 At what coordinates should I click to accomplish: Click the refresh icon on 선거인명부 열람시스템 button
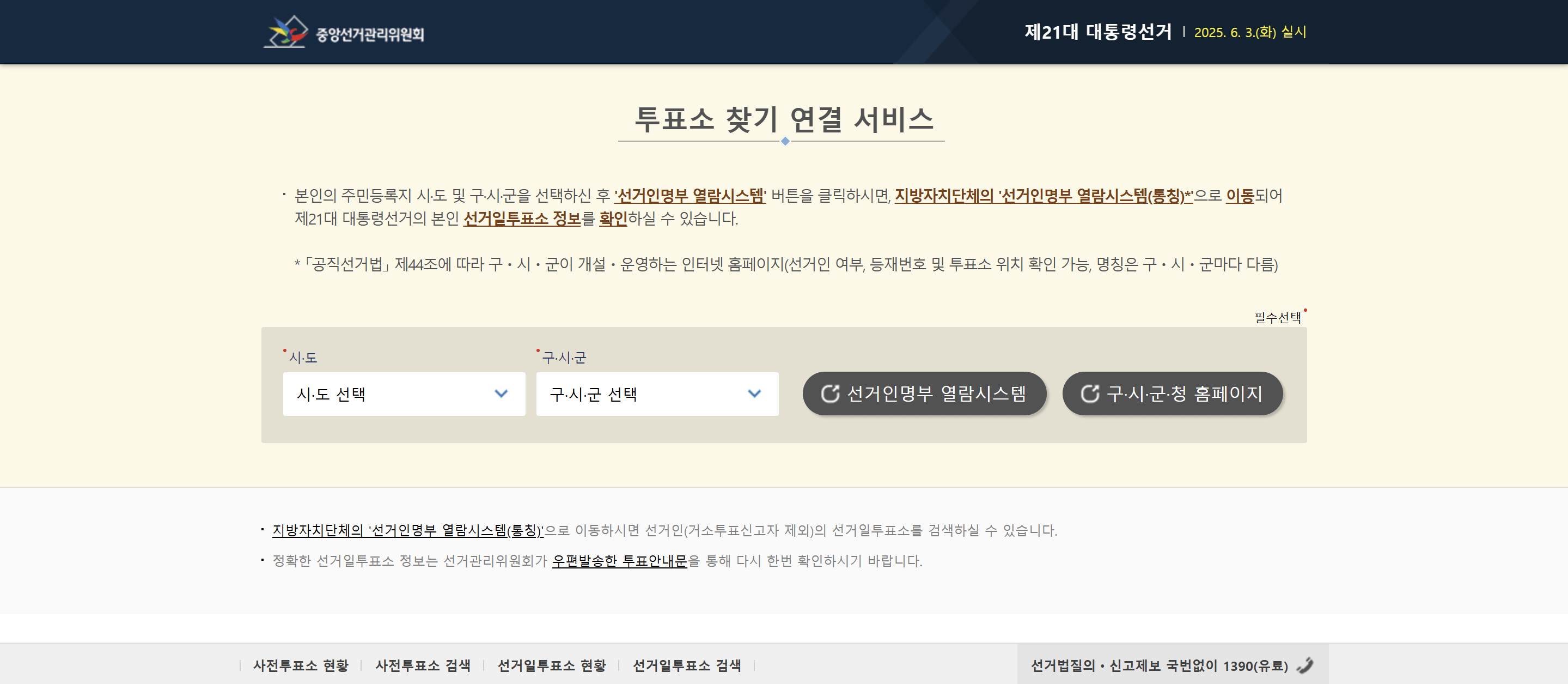(829, 394)
